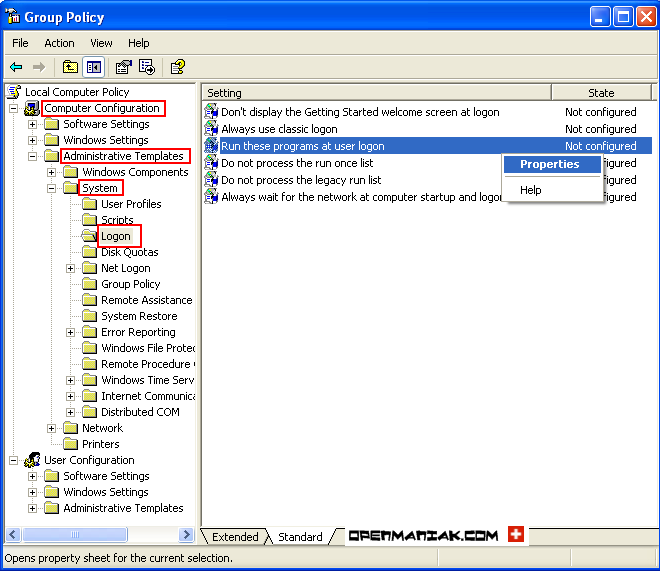Expand Software Settings under Computer Configuration
660x571 pixels.
[x=32, y=125]
